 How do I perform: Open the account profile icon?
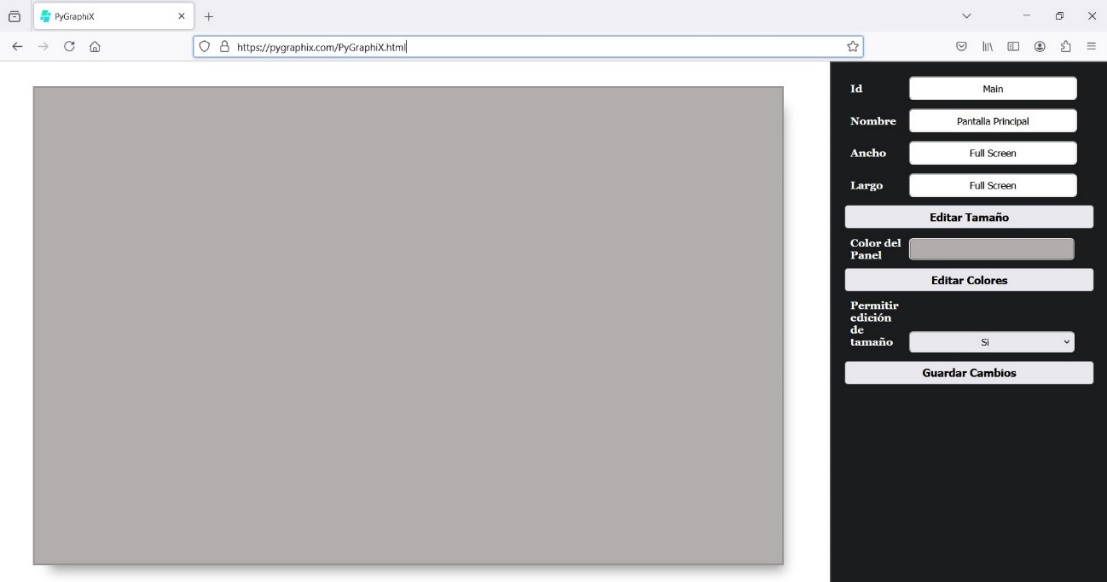point(1040,46)
